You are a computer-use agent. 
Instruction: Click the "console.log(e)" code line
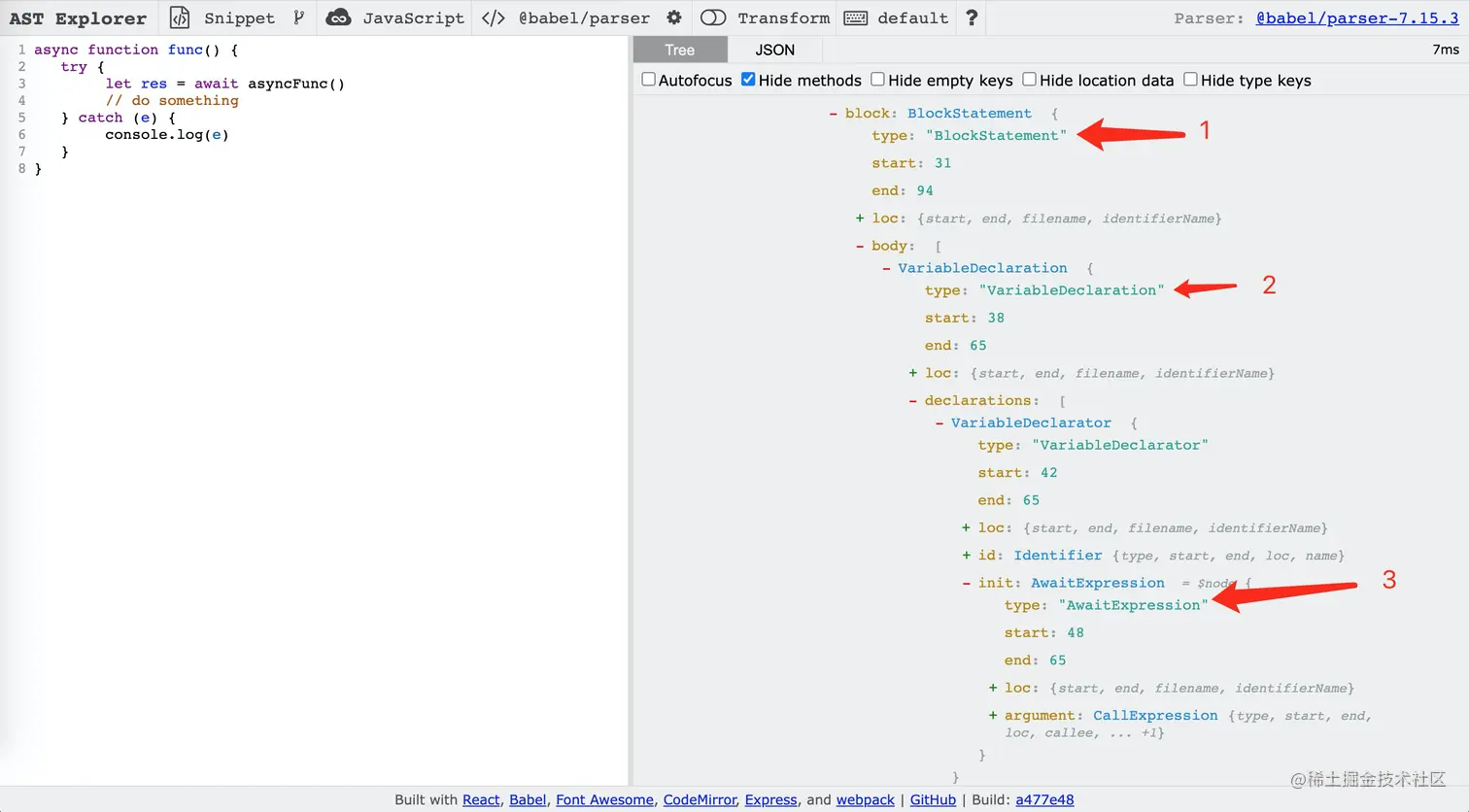(167, 134)
